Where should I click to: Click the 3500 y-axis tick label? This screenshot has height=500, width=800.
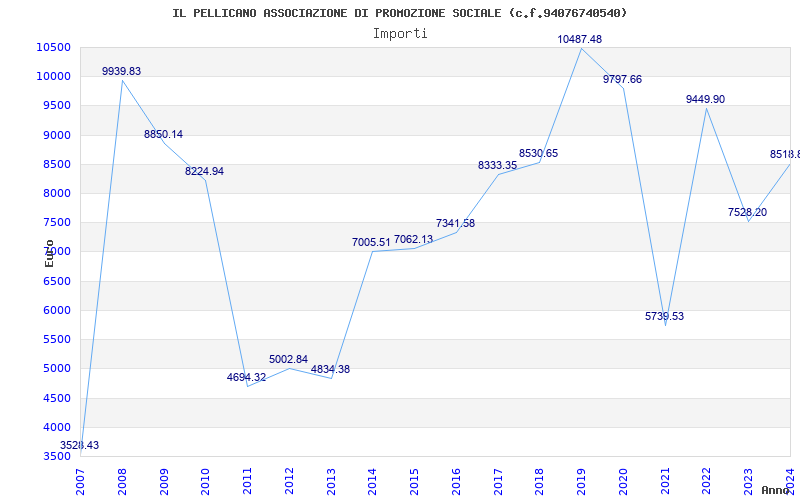[x=56, y=456]
